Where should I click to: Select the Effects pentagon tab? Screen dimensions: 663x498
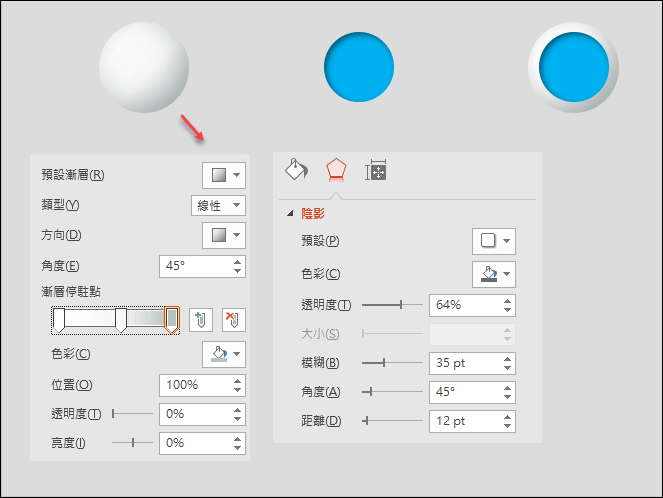(x=336, y=170)
